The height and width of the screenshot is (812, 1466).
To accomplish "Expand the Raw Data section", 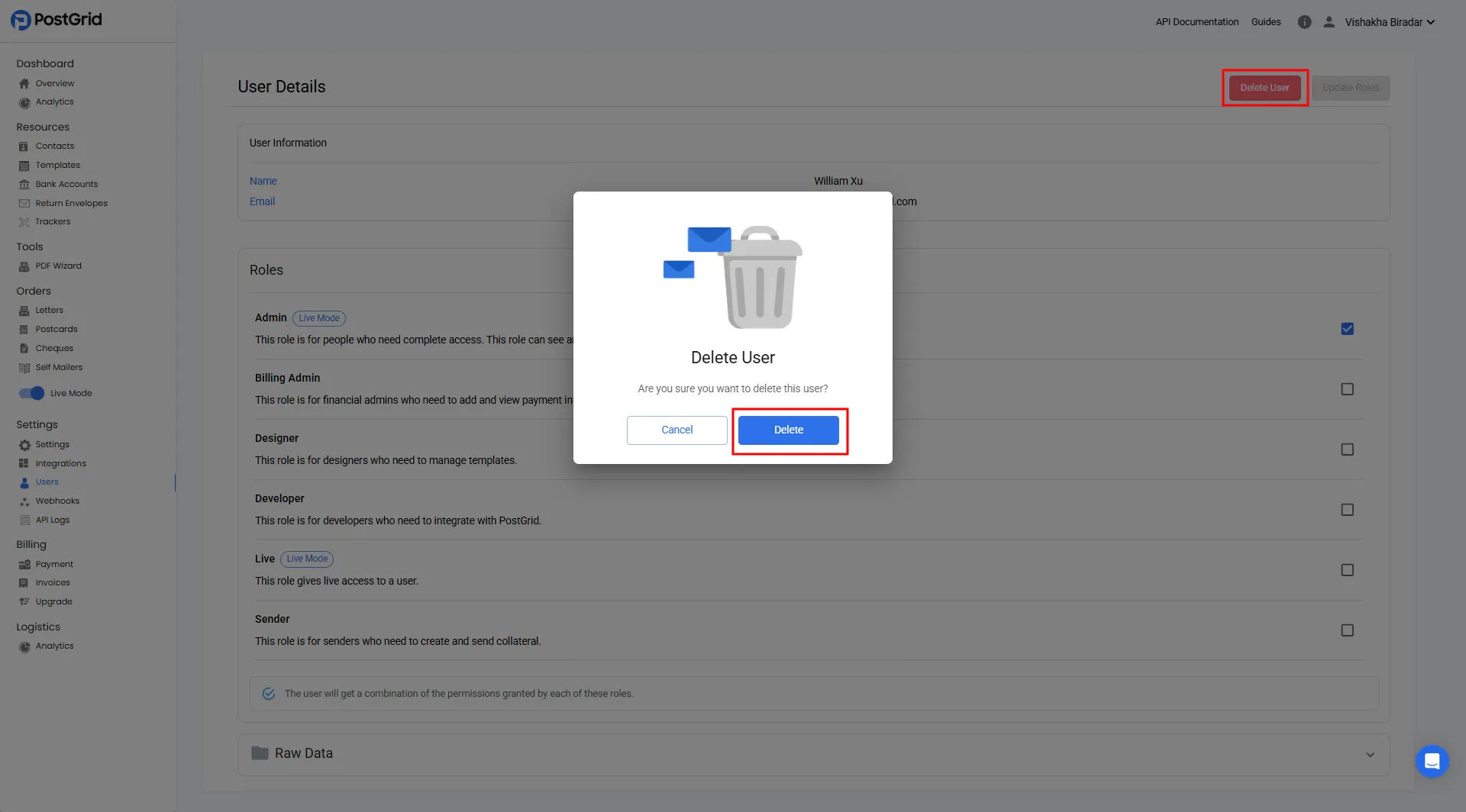I will pos(1371,753).
